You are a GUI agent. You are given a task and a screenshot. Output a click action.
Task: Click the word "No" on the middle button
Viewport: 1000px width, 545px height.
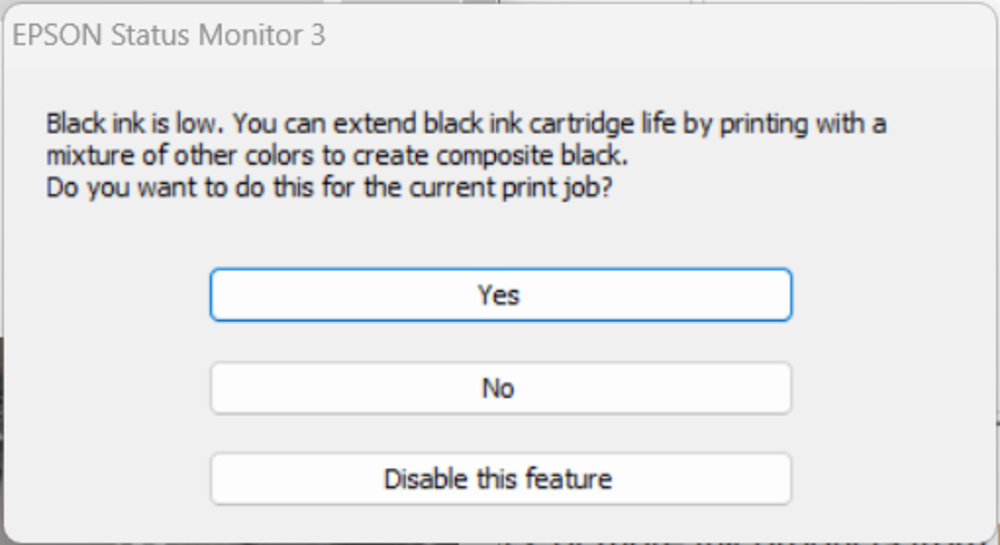(x=498, y=388)
